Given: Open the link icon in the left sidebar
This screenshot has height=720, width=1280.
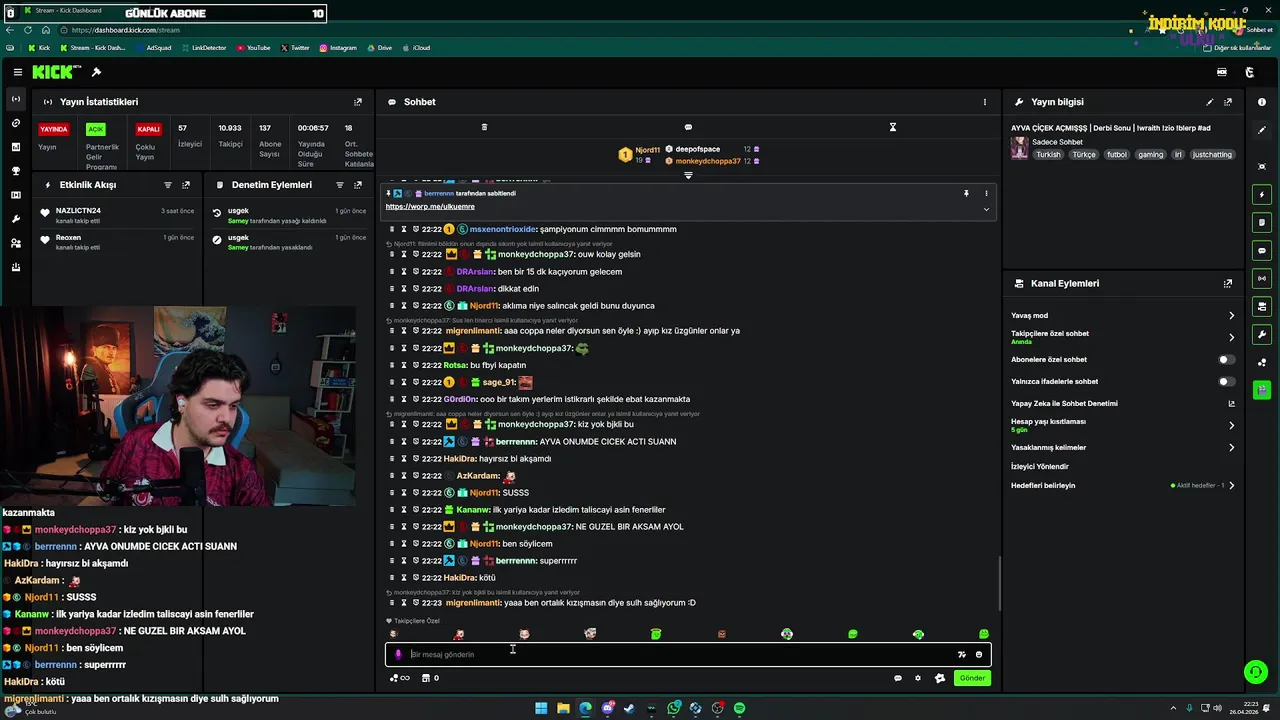Looking at the screenshot, I should tap(15, 123).
